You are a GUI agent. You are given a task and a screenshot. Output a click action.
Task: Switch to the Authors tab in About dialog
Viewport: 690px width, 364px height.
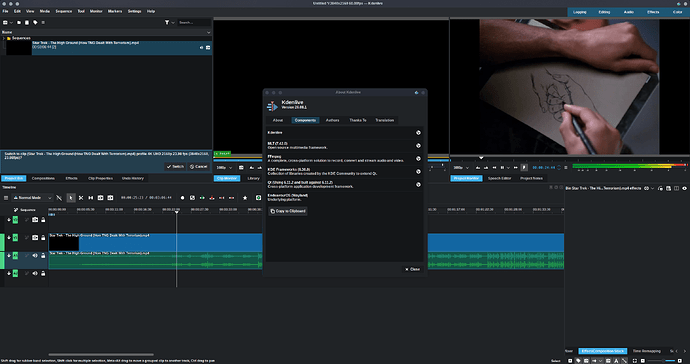pyautogui.click(x=332, y=120)
